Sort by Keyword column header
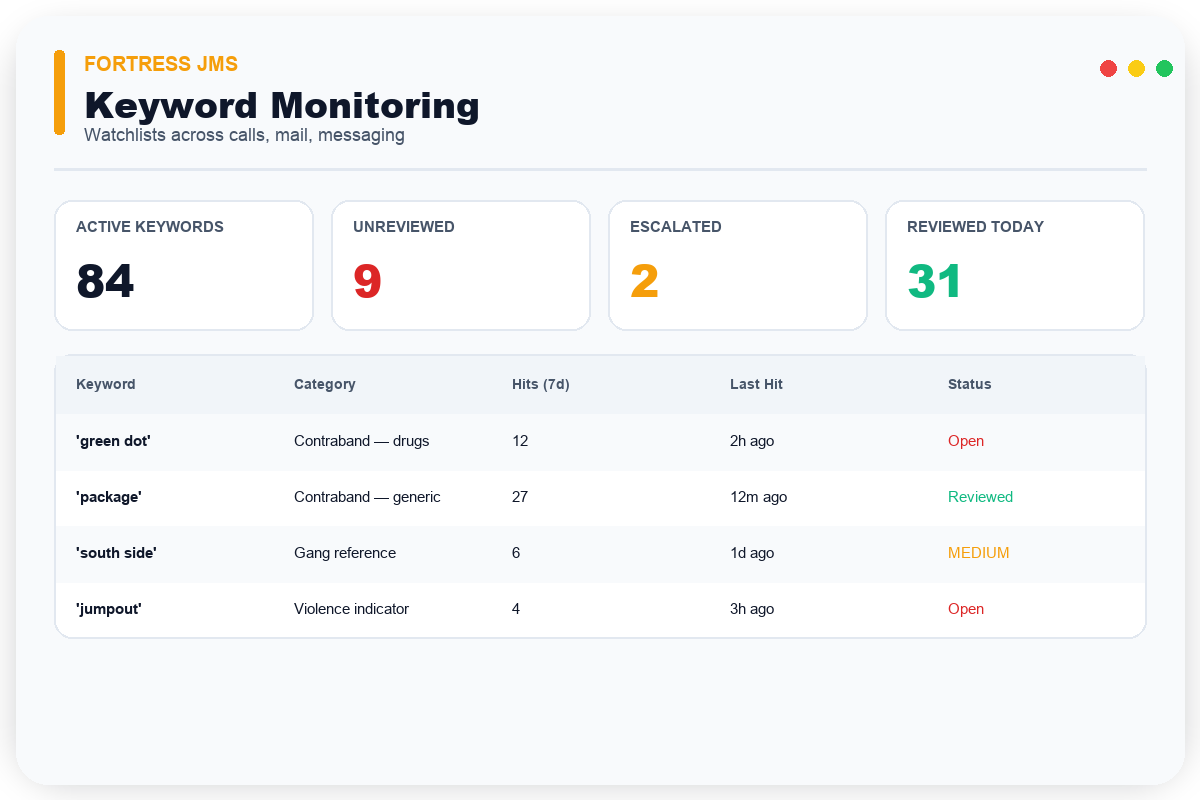The height and width of the screenshot is (800, 1200). click(106, 384)
